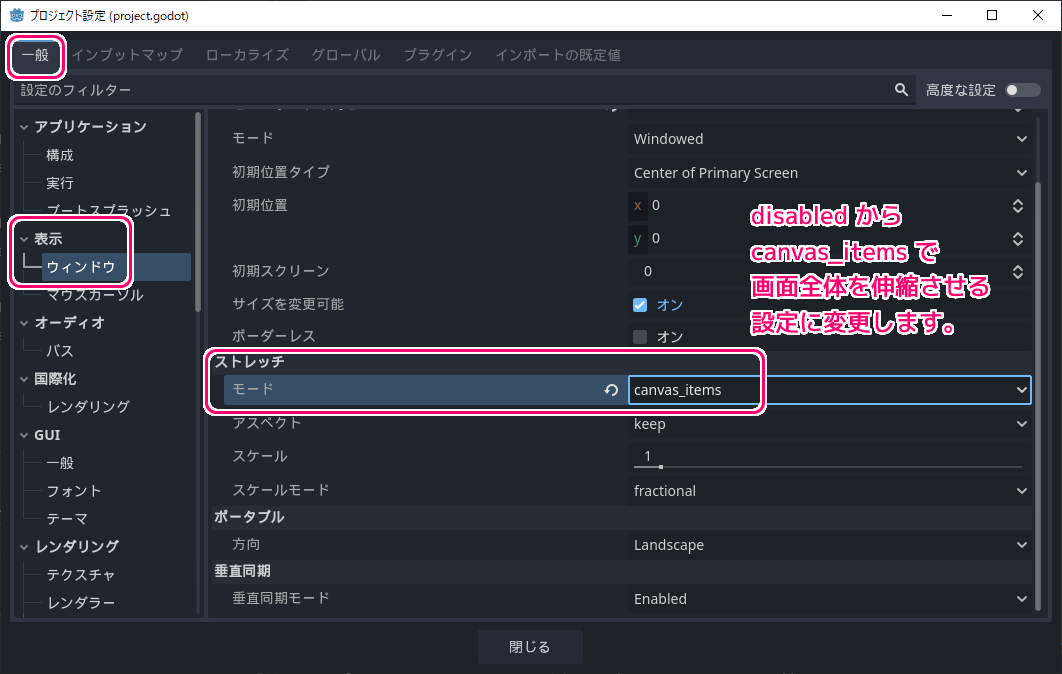The image size is (1062, 674).
Task: Collapse the 国際化 tree section
Action: click(24, 379)
